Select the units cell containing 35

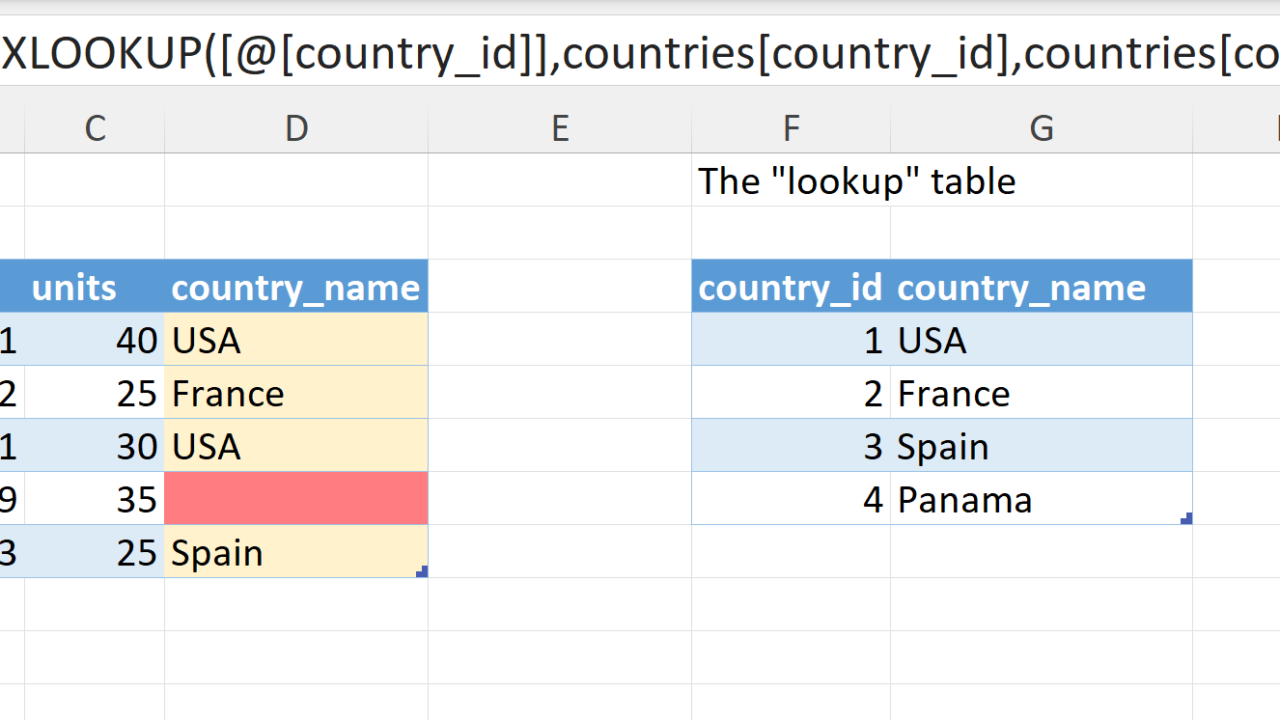(95, 499)
